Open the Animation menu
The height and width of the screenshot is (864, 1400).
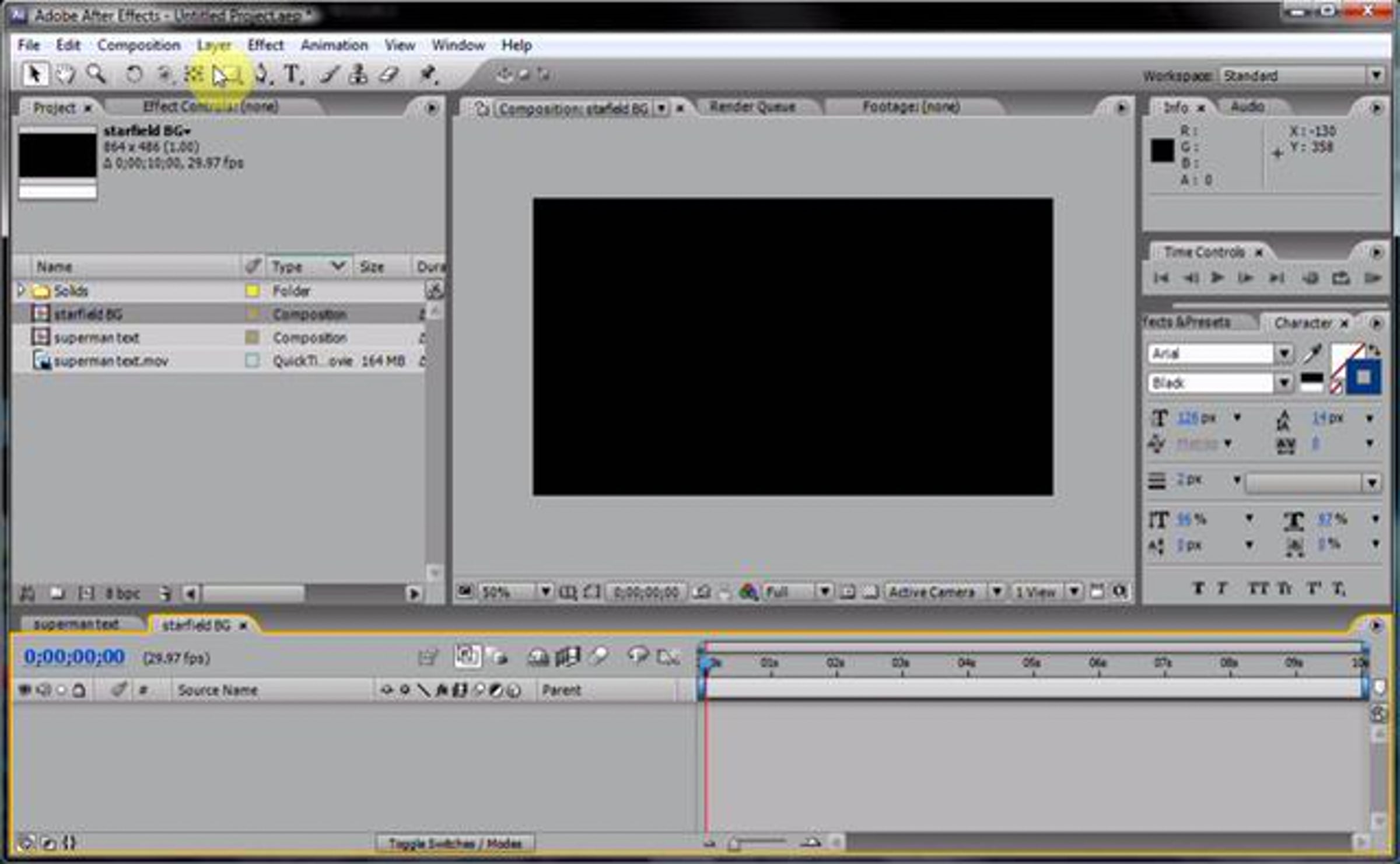tap(334, 45)
